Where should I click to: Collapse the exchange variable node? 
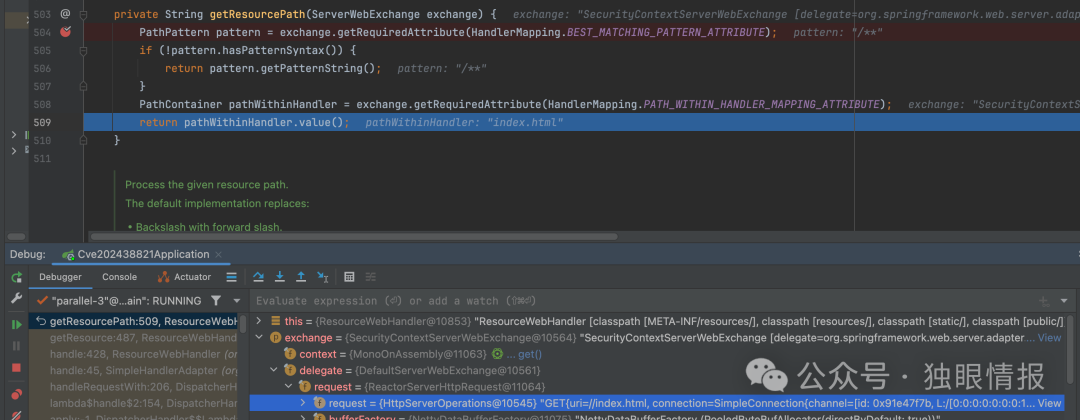(x=259, y=337)
